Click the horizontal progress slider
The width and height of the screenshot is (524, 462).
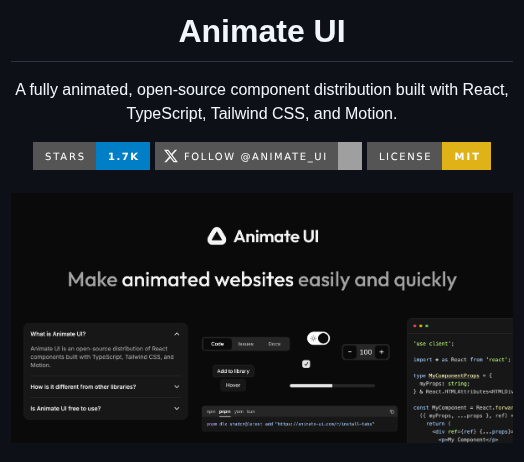click(332, 386)
